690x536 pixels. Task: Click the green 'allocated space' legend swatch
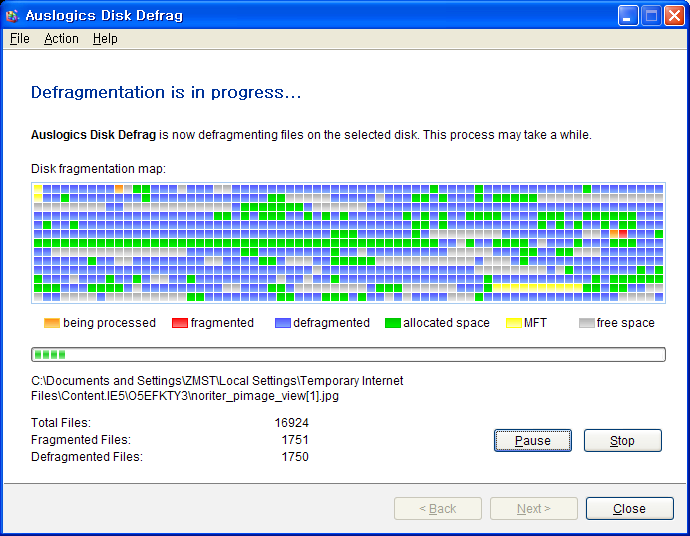(x=393, y=323)
